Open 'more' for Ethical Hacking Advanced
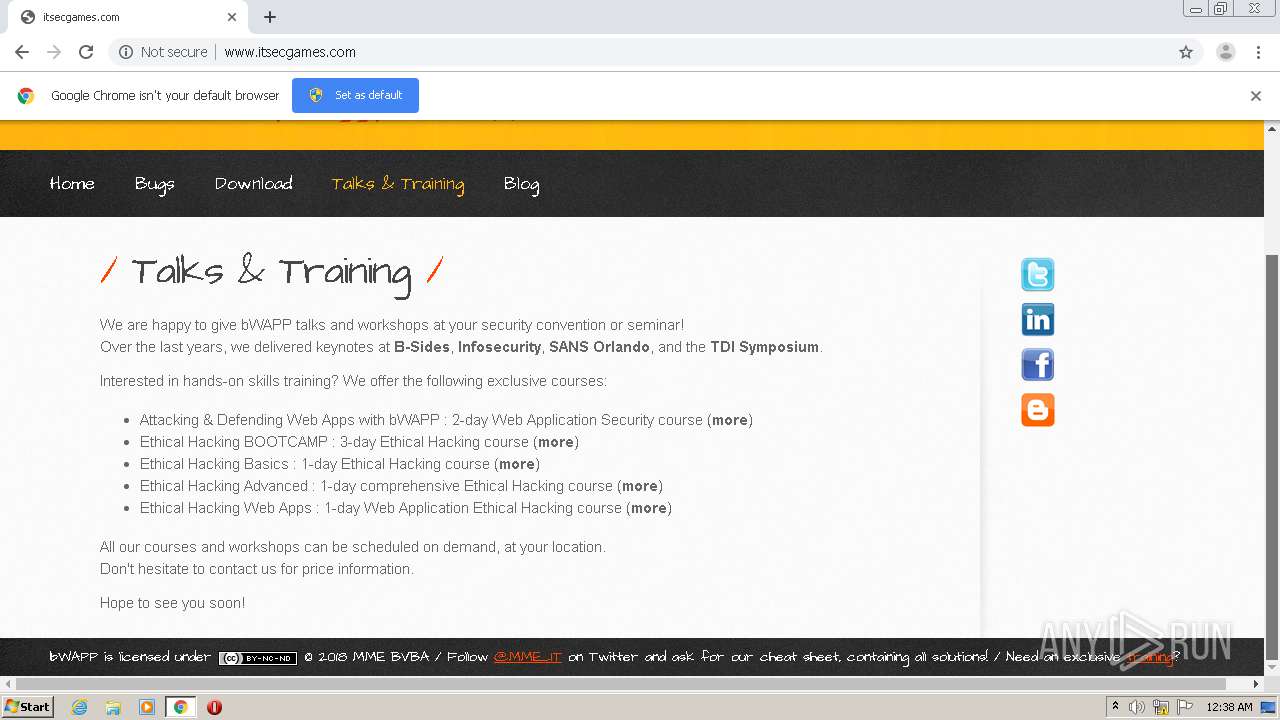This screenshot has width=1280, height=720. click(640, 486)
